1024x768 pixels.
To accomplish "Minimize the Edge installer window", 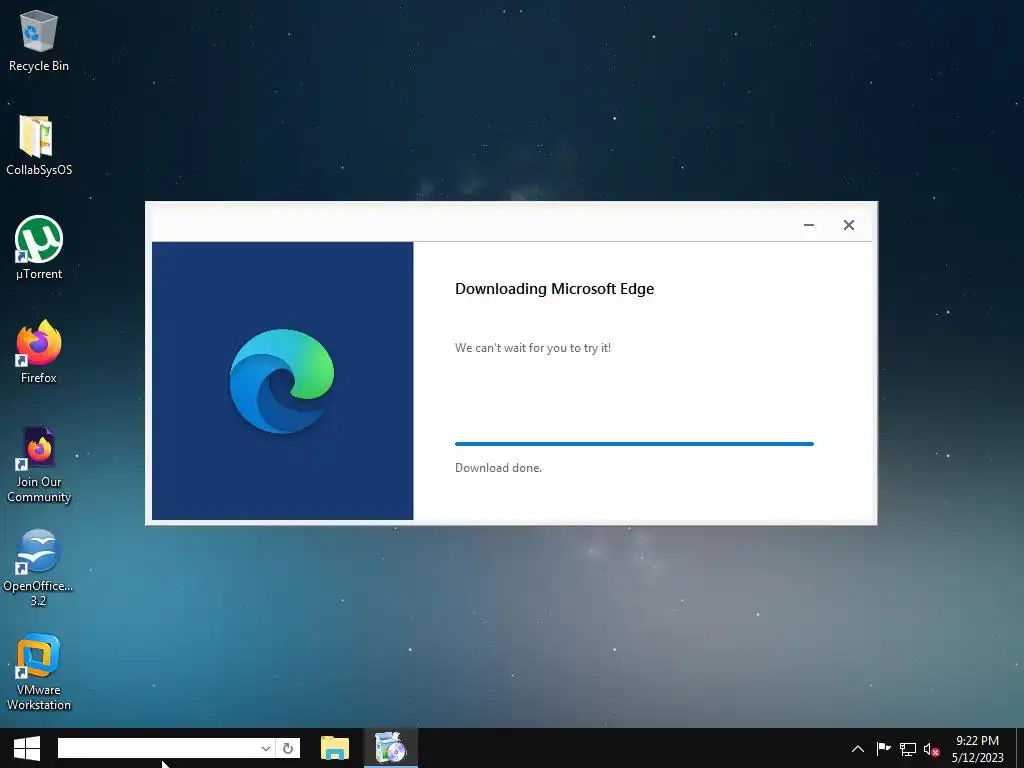I will (808, 225).
